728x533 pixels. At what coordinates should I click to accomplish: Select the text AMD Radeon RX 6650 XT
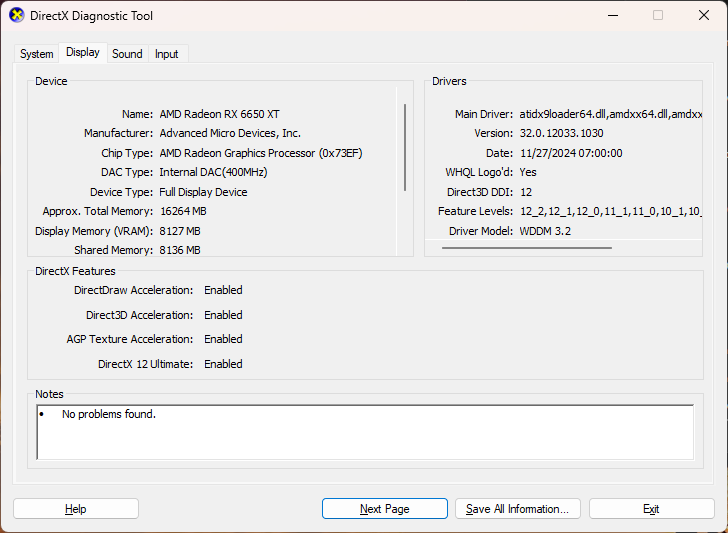(219, 114)
